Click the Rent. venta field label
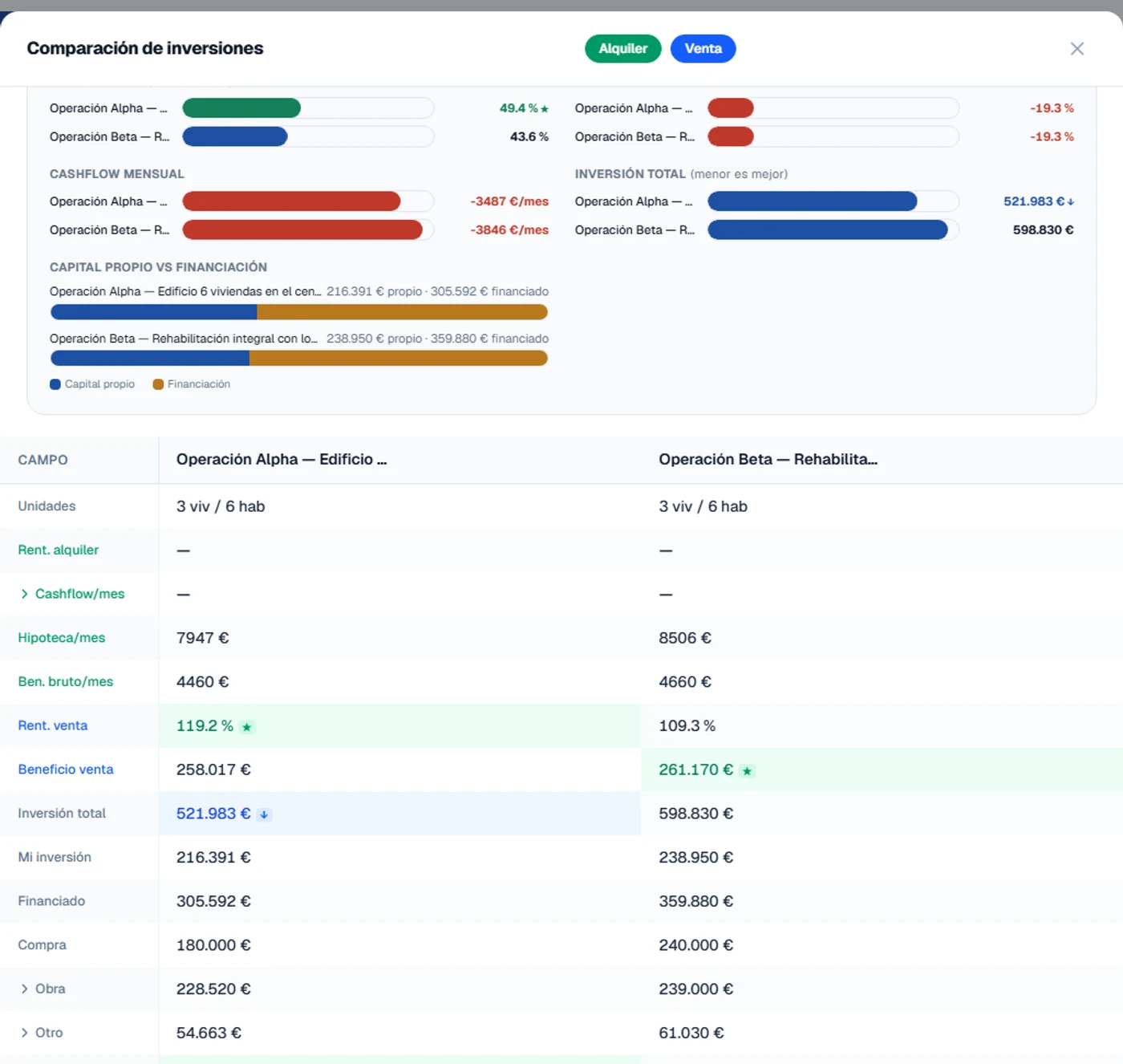Image resolution: width=1123 pixels, height=1064 pixels. [x=52, y=725]
